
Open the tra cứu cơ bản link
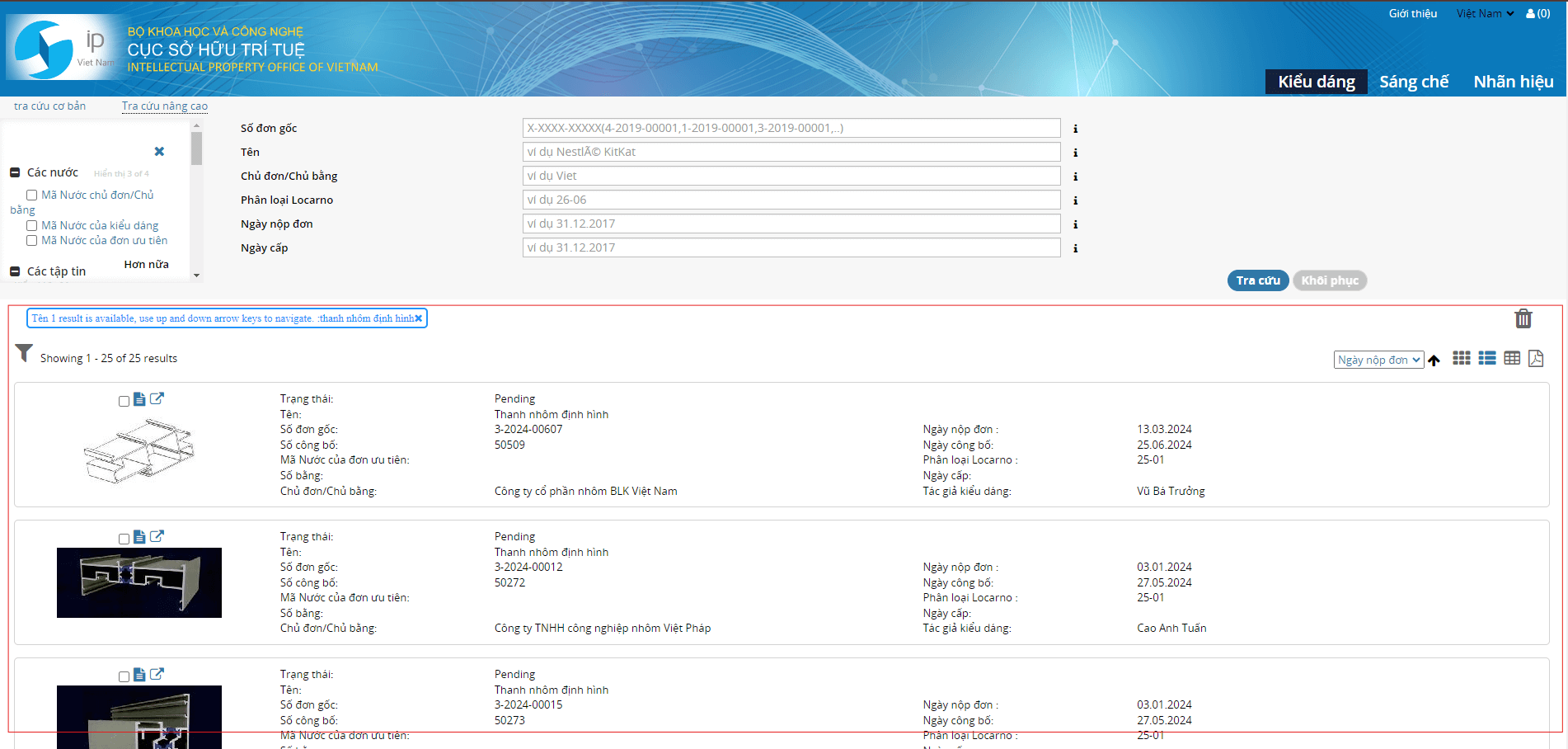tap(49, 106)
